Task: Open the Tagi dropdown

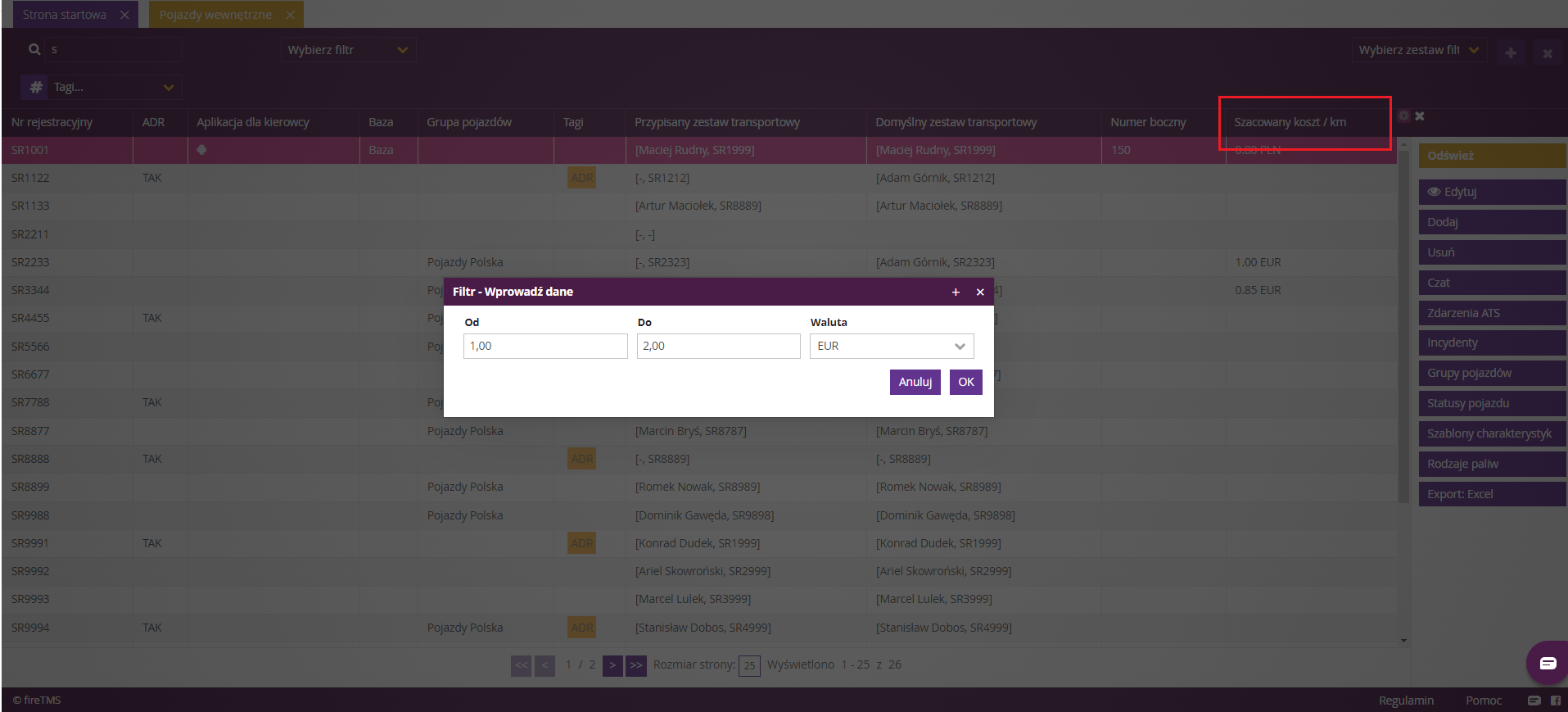Action: click(x=102, y=87)
